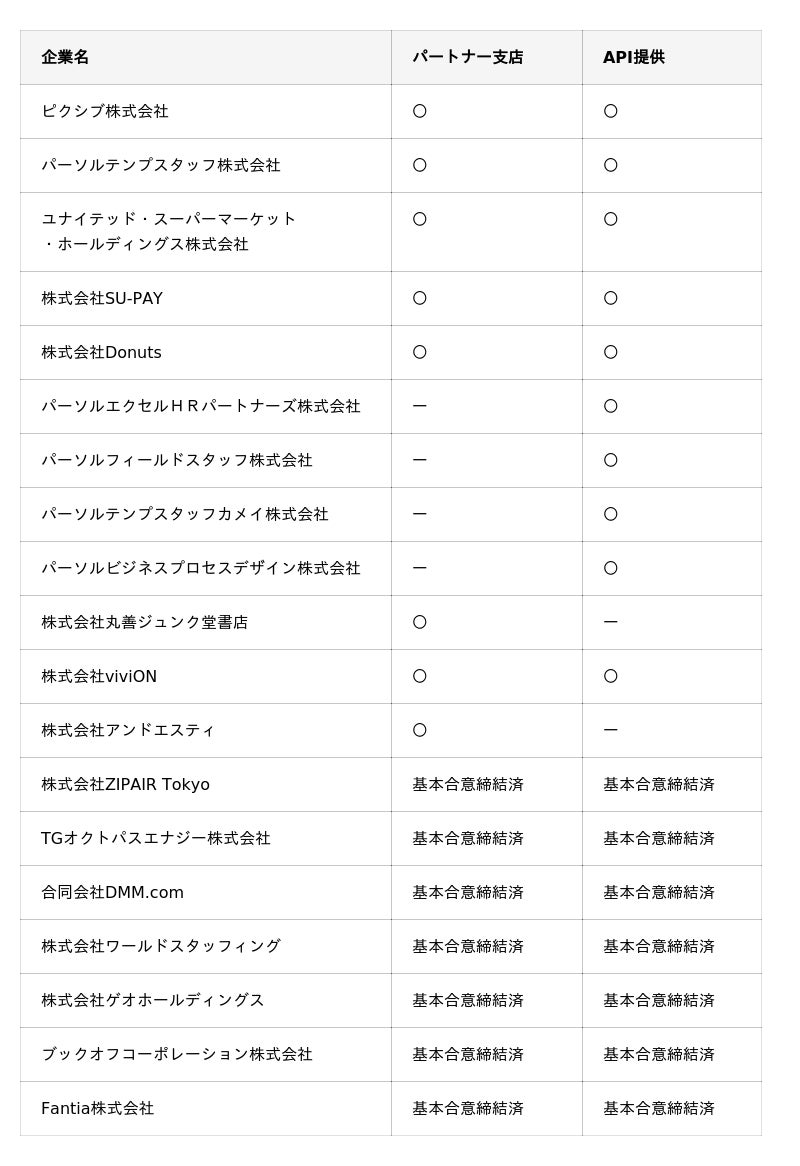This screenshot has width=800, height=1166.
Task: Click 基本合意締結済 in Fantia株式会社's API提供 column
Action: pyautogui.click(x=658, y=1108)
